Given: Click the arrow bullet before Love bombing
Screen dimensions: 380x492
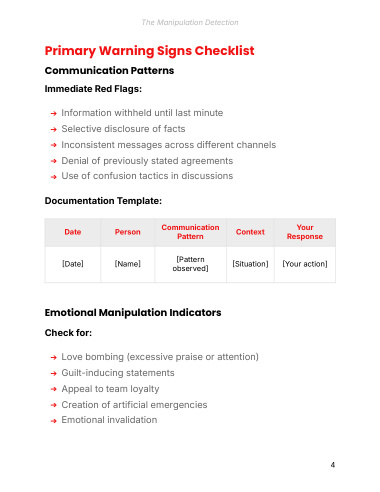Looking at the screenshot, I should click(54, 358).
